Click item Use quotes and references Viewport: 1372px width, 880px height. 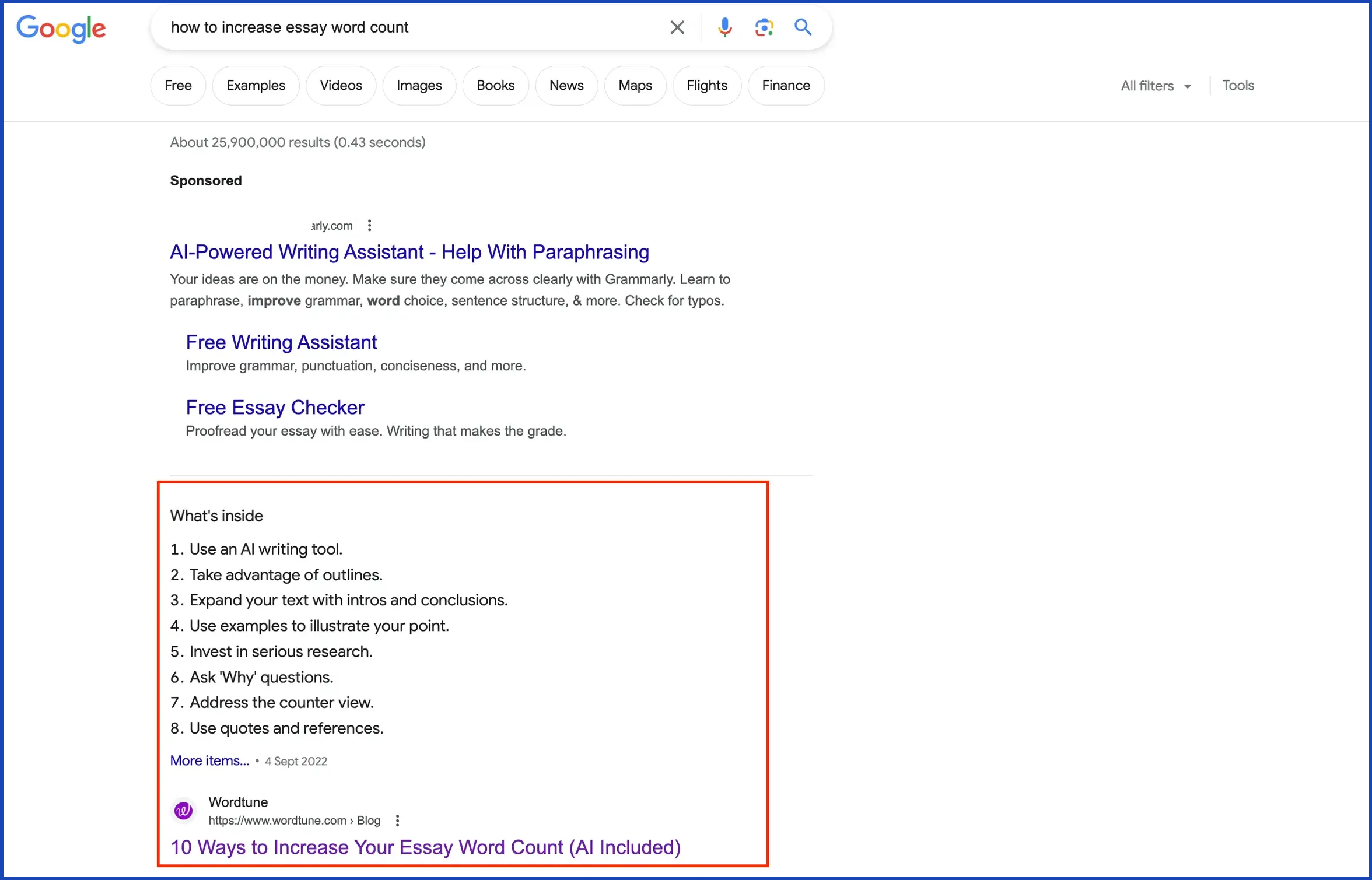(x=286, y=728)
